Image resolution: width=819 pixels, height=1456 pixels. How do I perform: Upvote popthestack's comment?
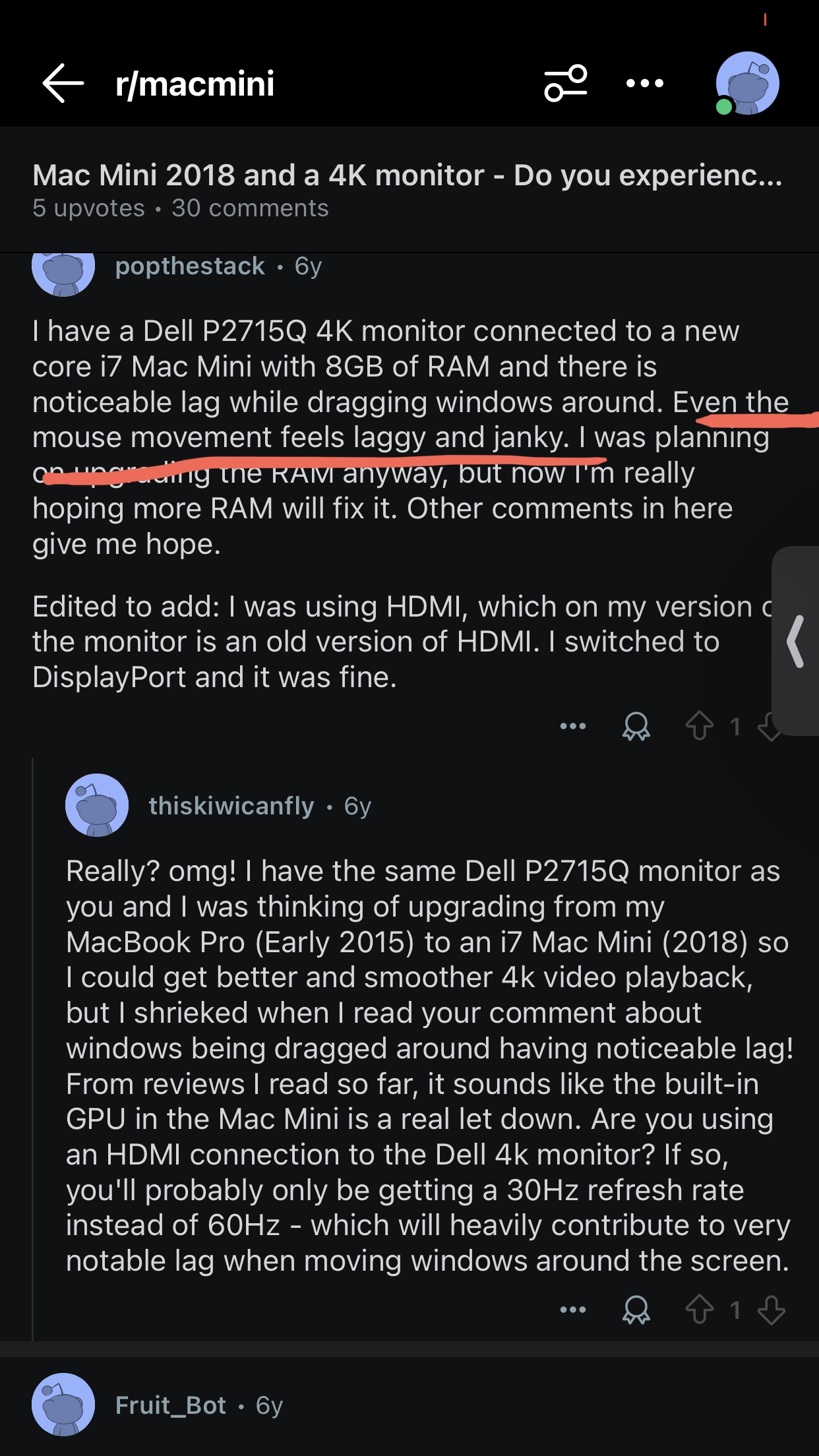[x=700, y=726]
